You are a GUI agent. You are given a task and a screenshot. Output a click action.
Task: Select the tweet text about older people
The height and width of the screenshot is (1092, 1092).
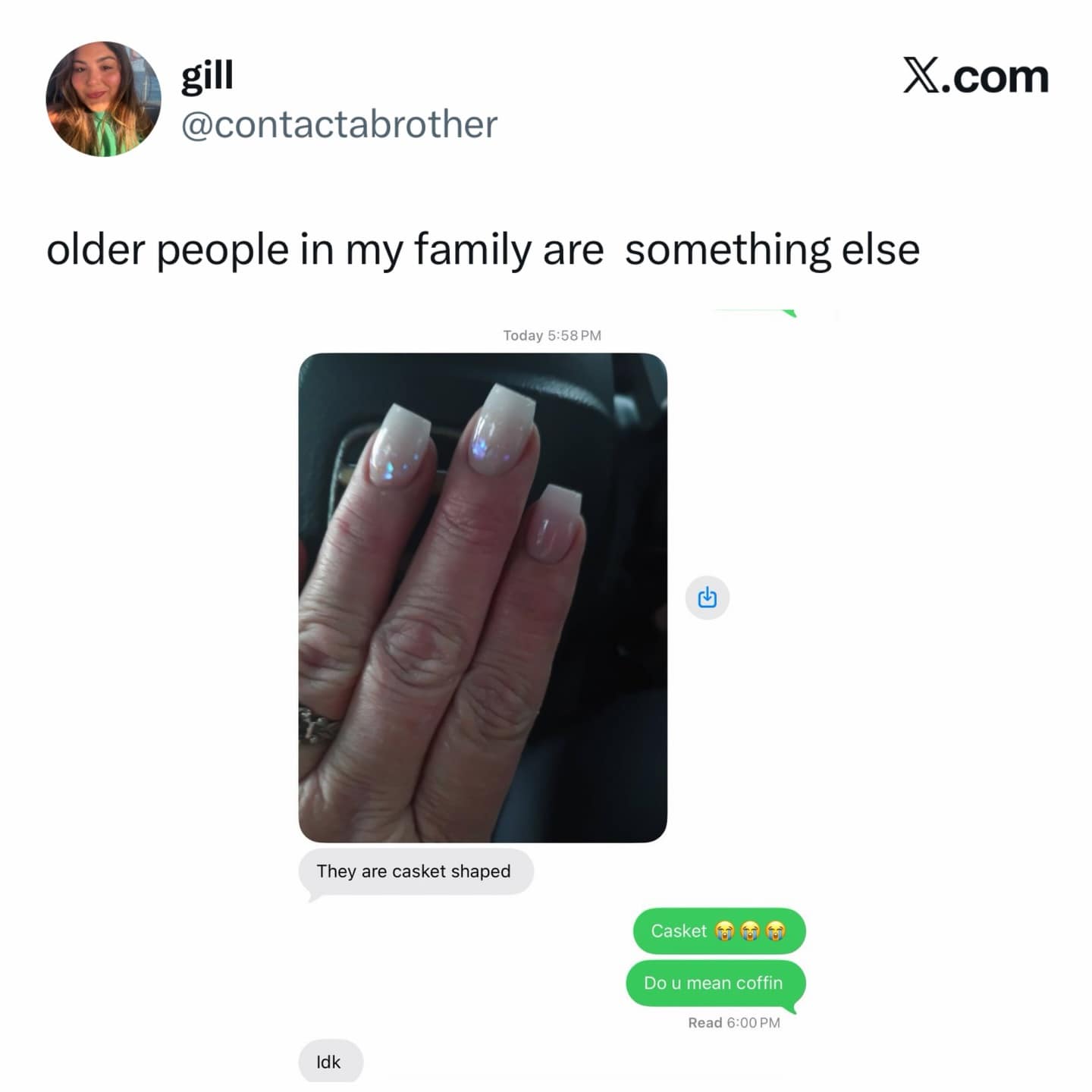[483, 249]
